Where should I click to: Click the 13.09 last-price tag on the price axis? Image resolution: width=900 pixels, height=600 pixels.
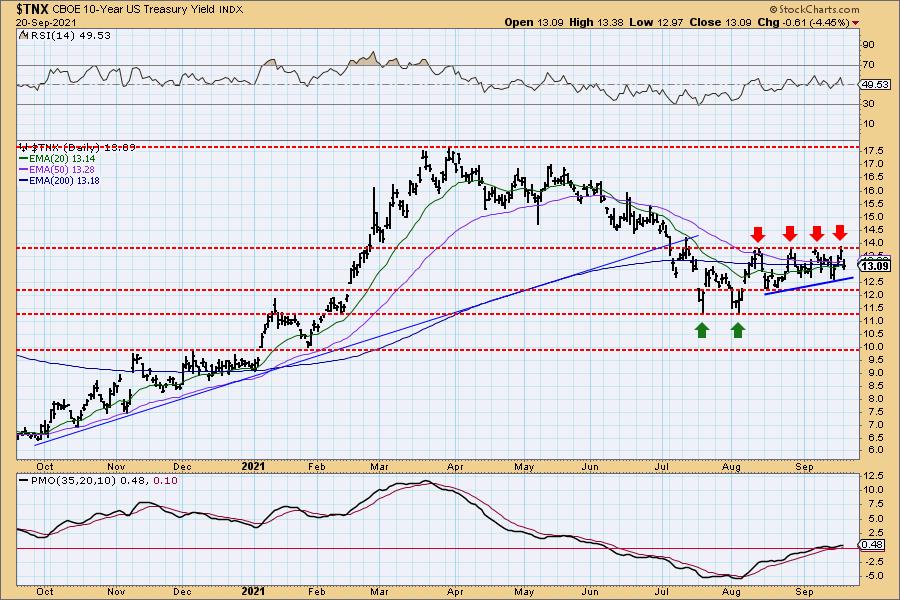[875, 266]
